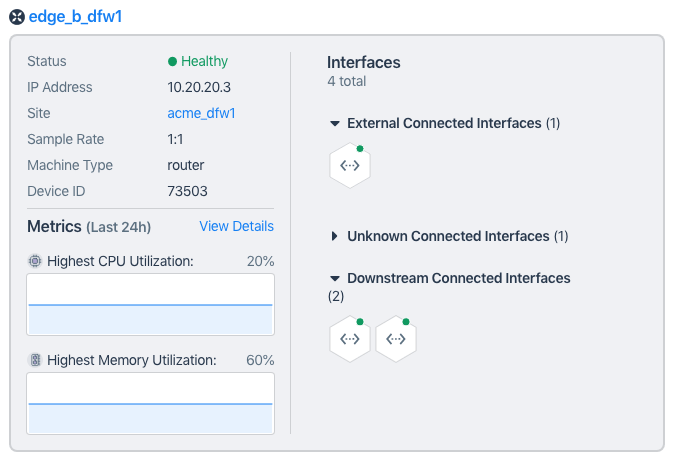Click the Interfaces heading

pyautogui.click(x=363, y=62)
